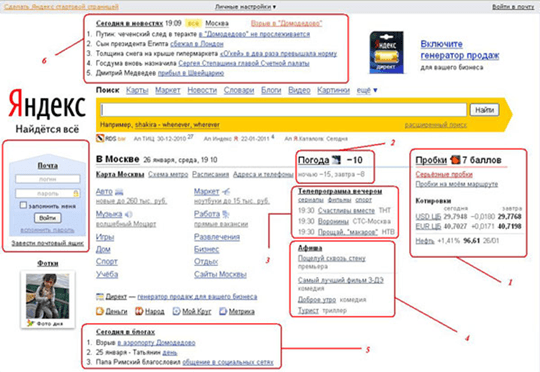Screen dimensions: 540x372
Task: Switch to the Блоги tab
Action: click(x=271, y=90)
